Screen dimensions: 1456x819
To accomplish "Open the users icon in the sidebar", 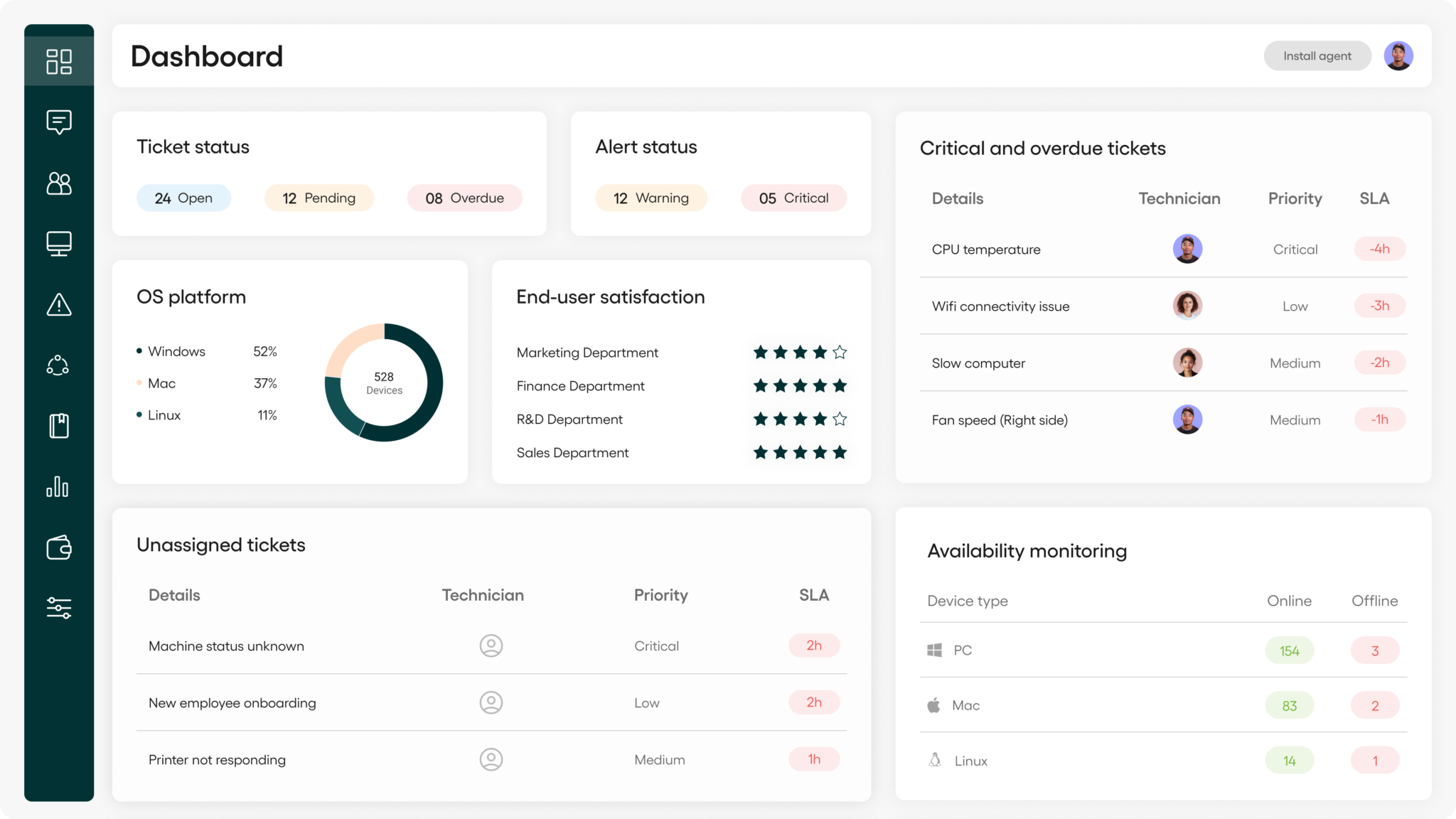I will click(x=59, y=183).
